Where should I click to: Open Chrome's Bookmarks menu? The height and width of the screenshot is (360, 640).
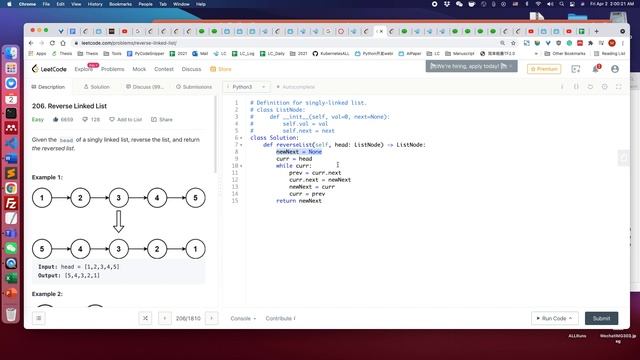[x=120, y=4]
